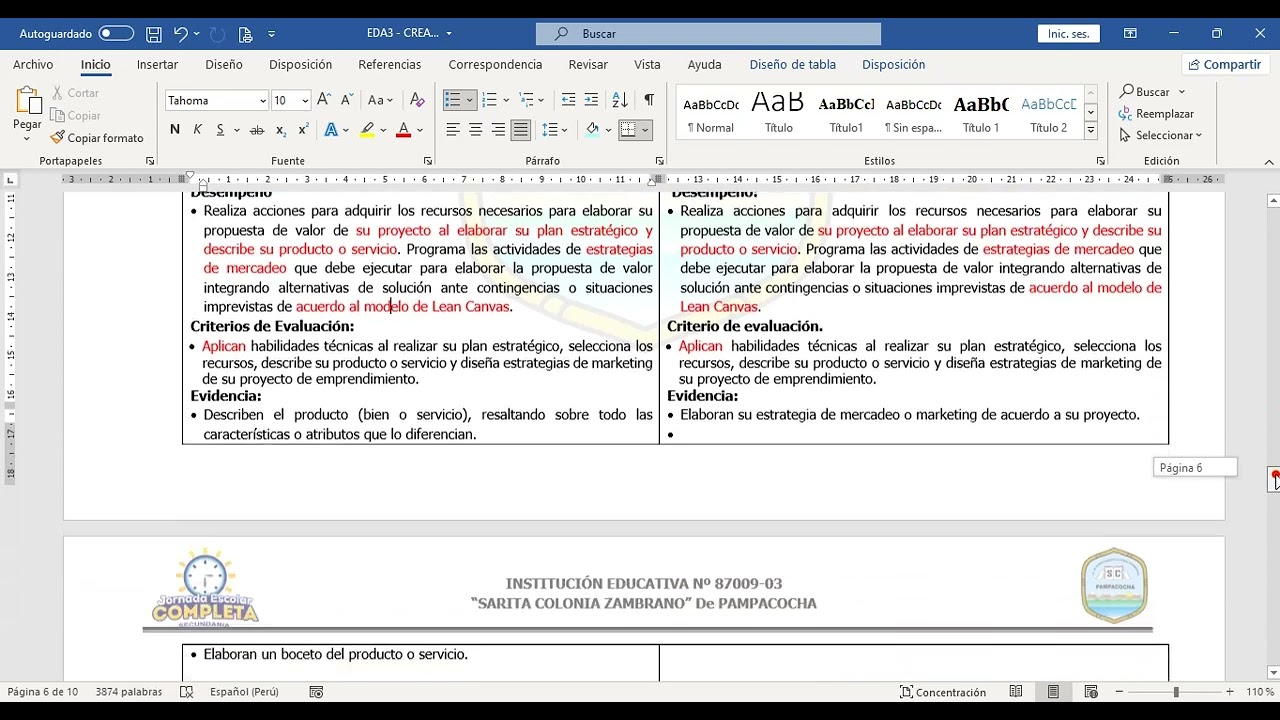Switch to Web Layout view
This screenshot has height=720, width=1280.
pos(1091,692)
